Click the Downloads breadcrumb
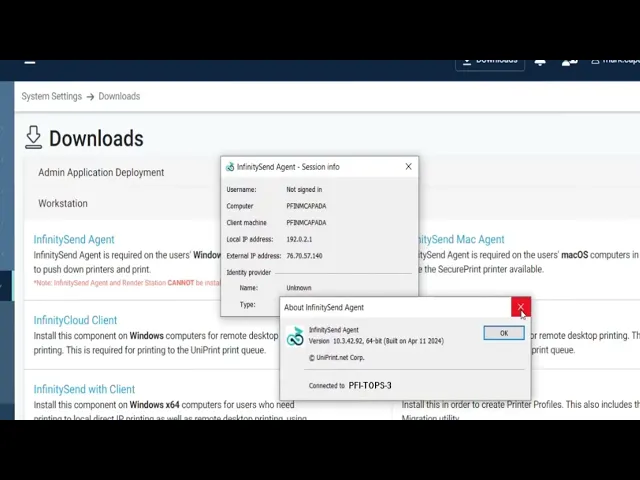 pos(119,96)
